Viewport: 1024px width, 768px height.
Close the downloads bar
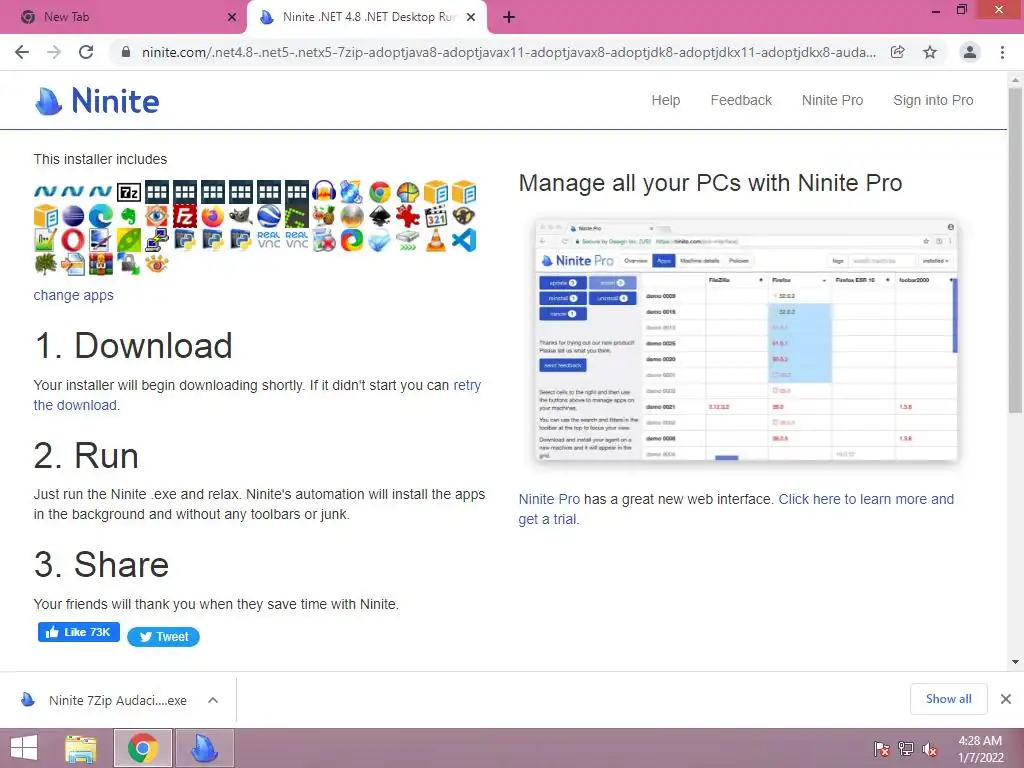click(1006, 699)
